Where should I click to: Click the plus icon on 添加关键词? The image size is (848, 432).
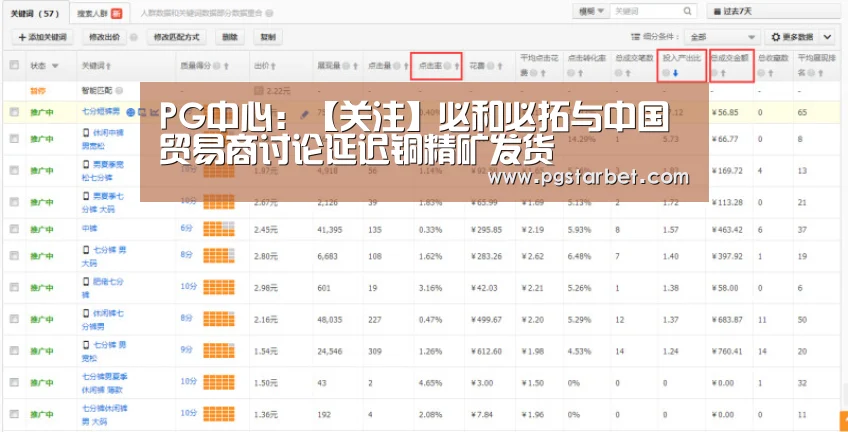coord(22,37)
